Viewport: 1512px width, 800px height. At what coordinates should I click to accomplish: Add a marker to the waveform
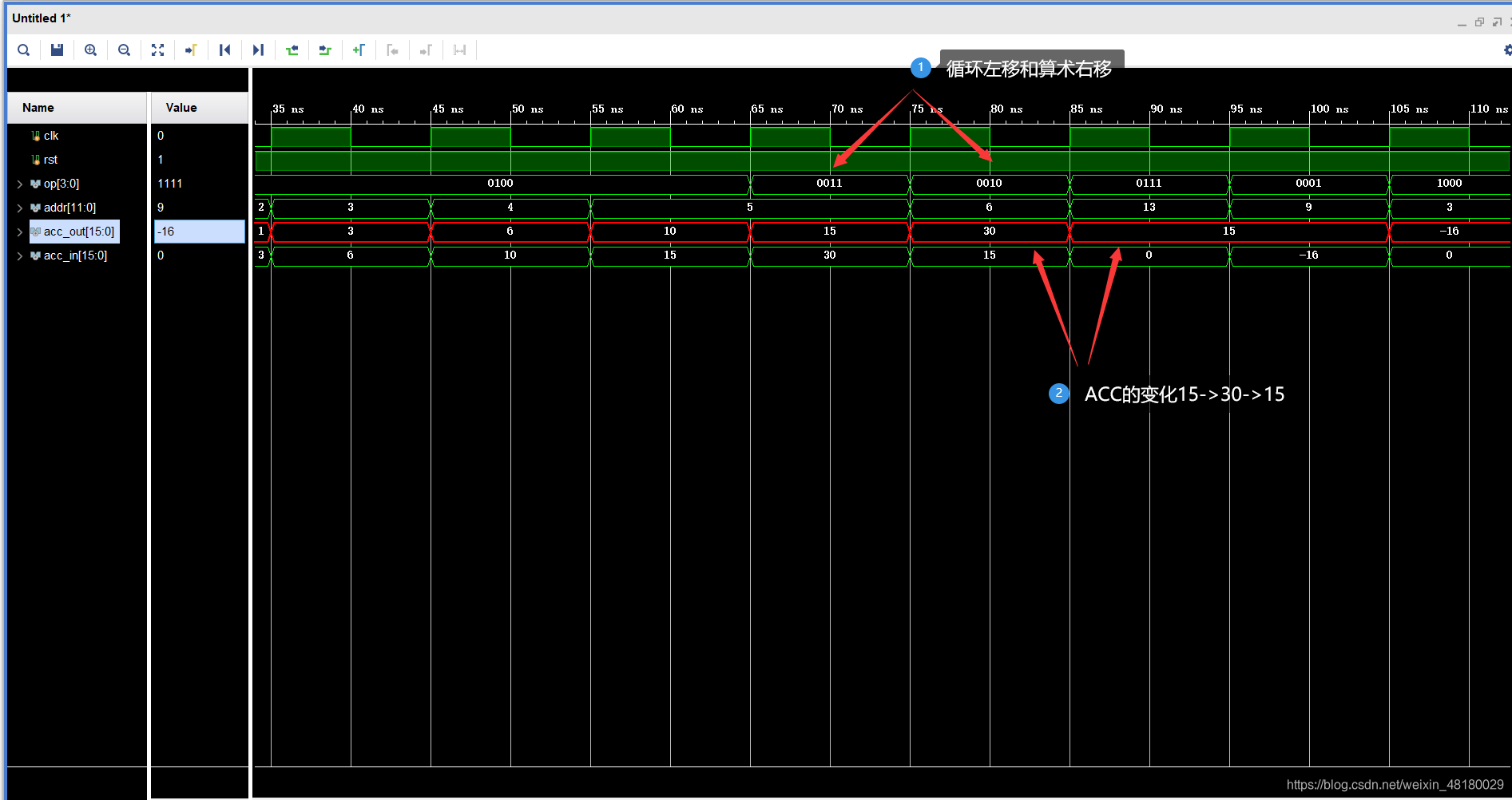pos(359,50)
